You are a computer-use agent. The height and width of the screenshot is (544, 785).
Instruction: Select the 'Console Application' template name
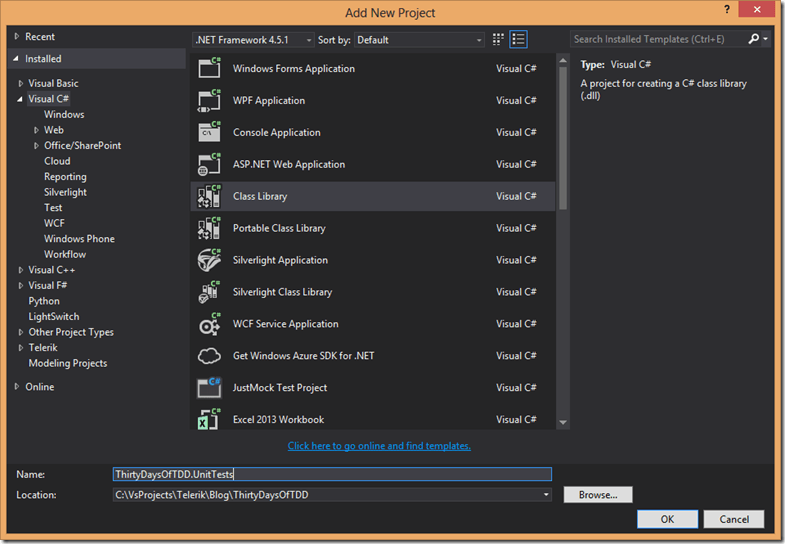tap(276, 133)
